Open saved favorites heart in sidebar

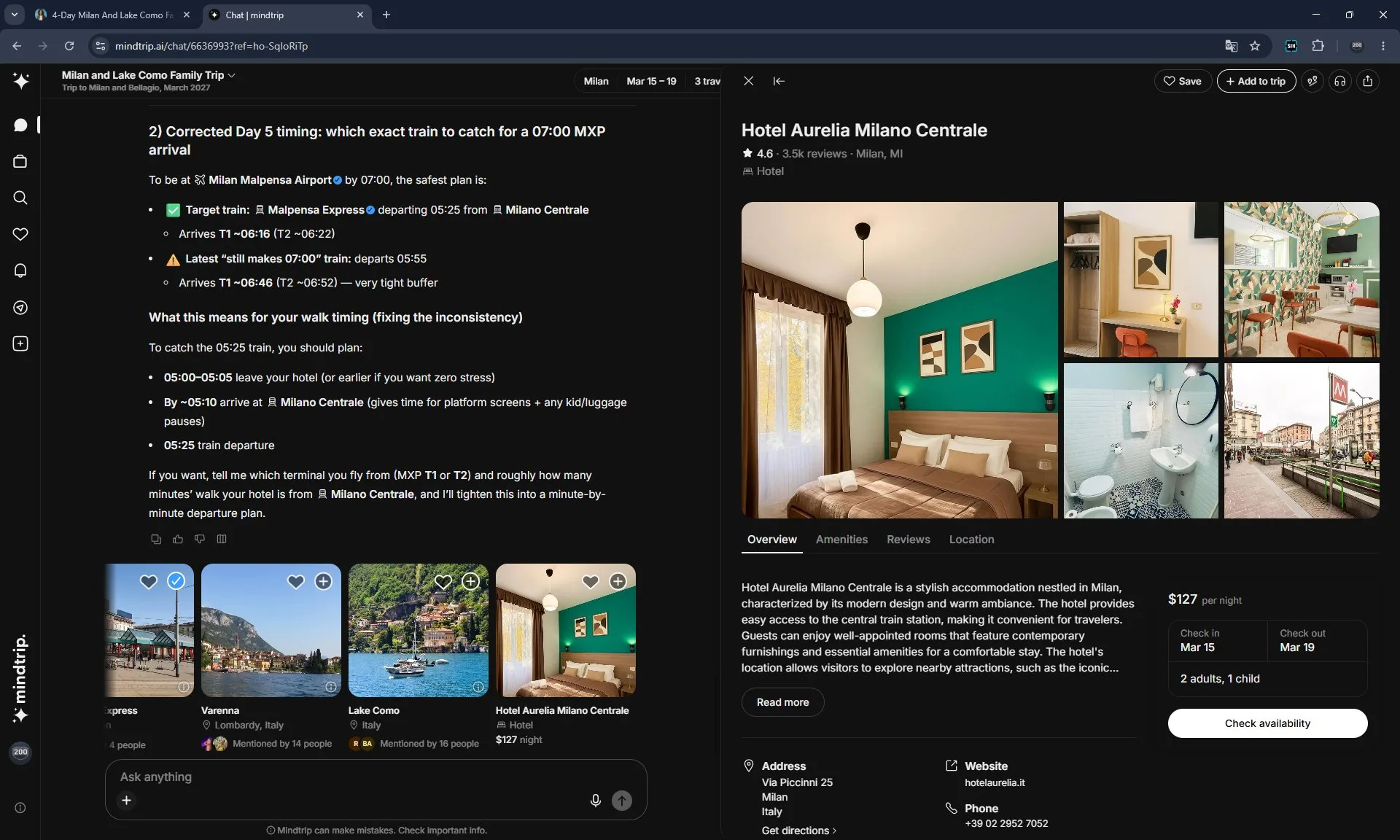tap(20, 234)
